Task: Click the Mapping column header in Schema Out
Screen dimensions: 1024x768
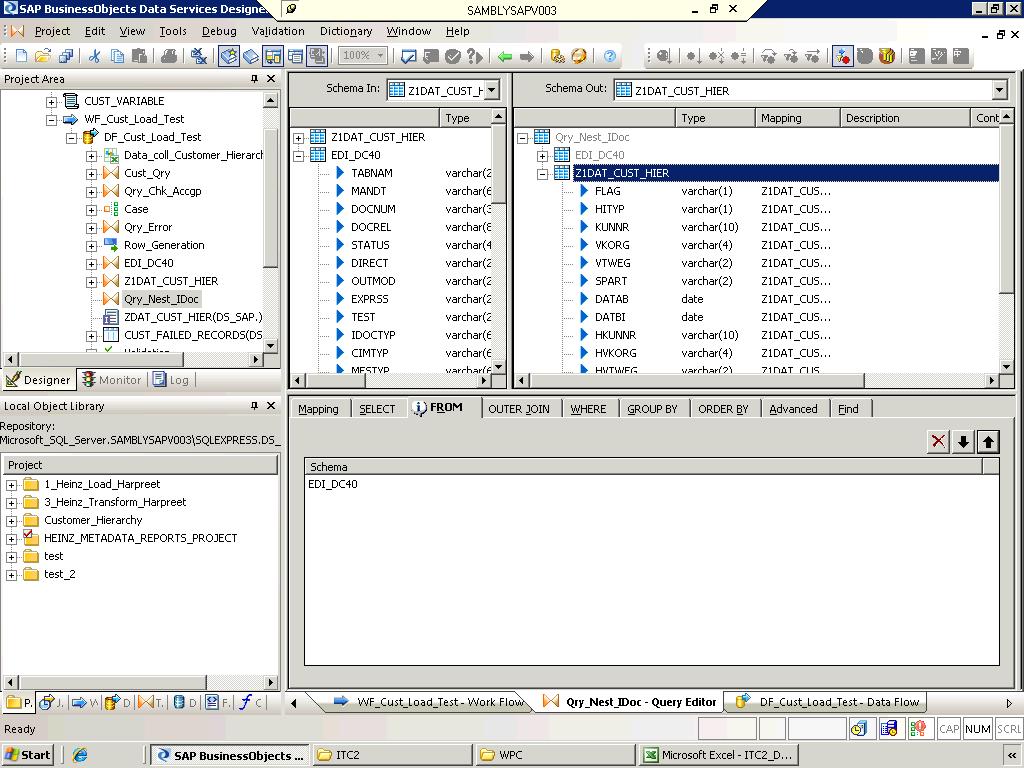Action: click(x=797, y=118)
